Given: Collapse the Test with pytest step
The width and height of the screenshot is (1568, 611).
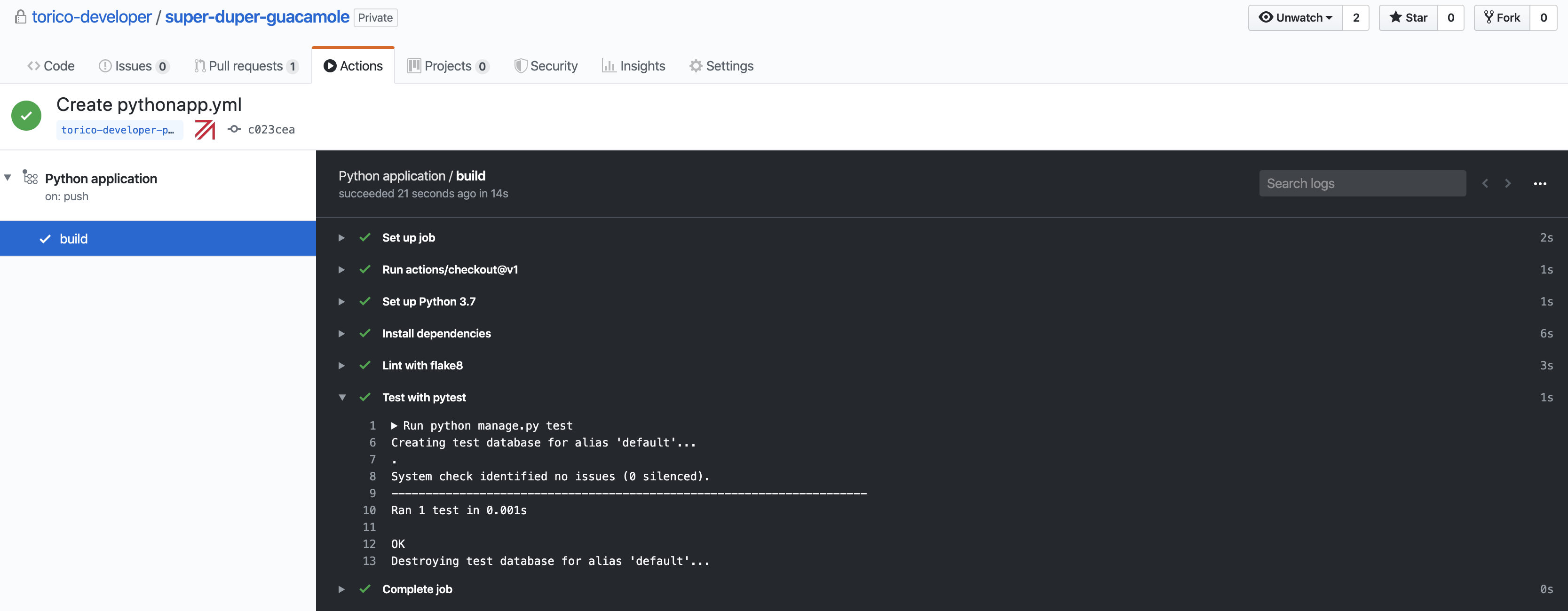Looking at the screenshot, I should tap(342, 398).
